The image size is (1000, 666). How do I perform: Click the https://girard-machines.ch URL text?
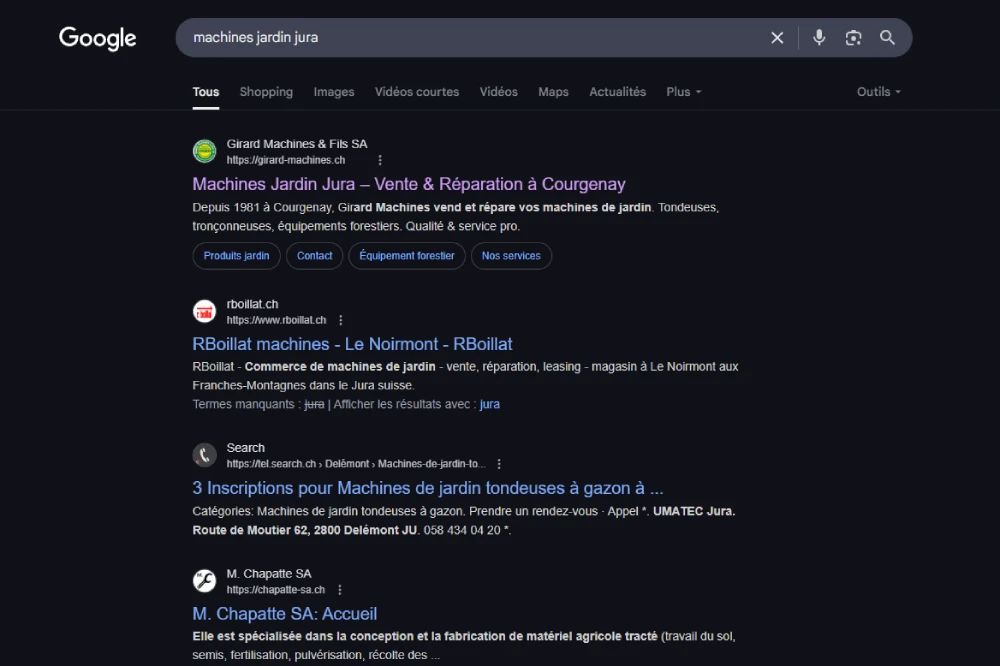286,160
